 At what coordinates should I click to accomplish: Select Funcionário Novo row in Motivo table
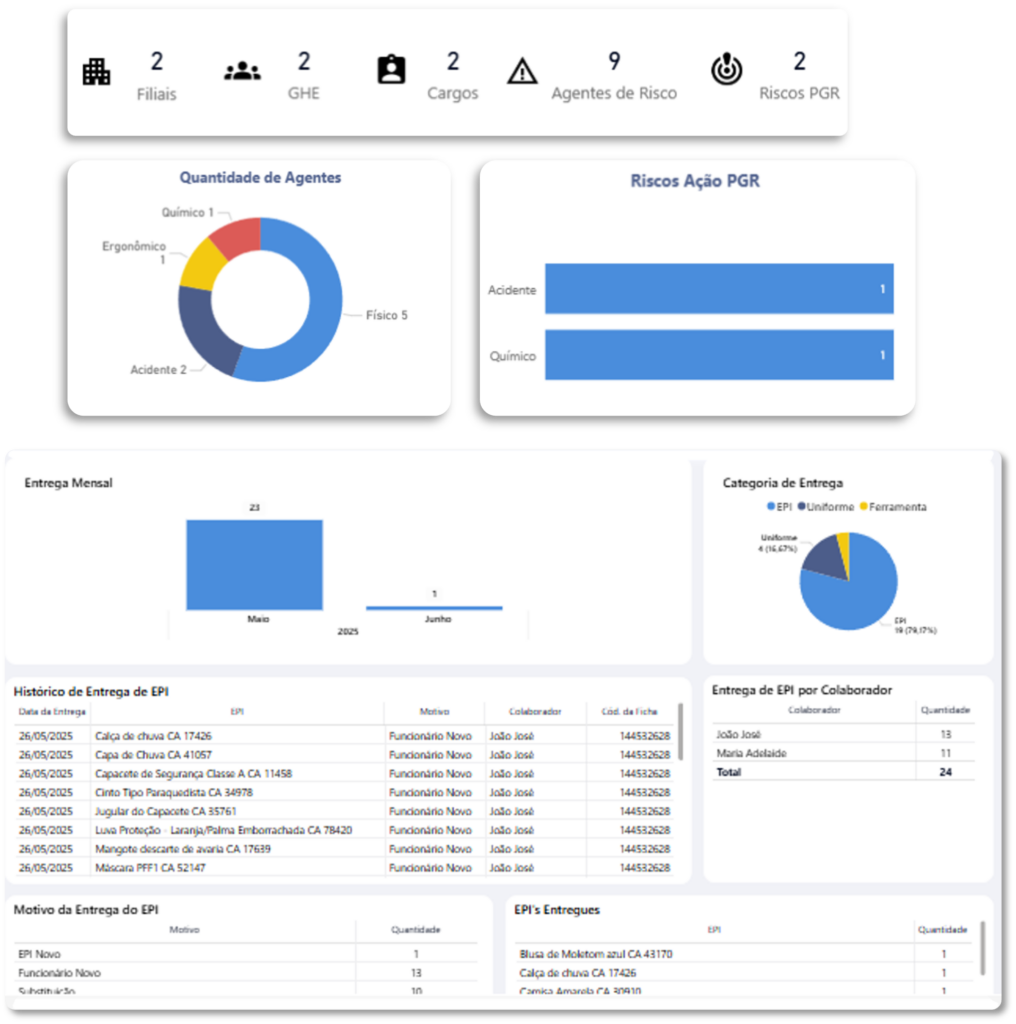60,973
